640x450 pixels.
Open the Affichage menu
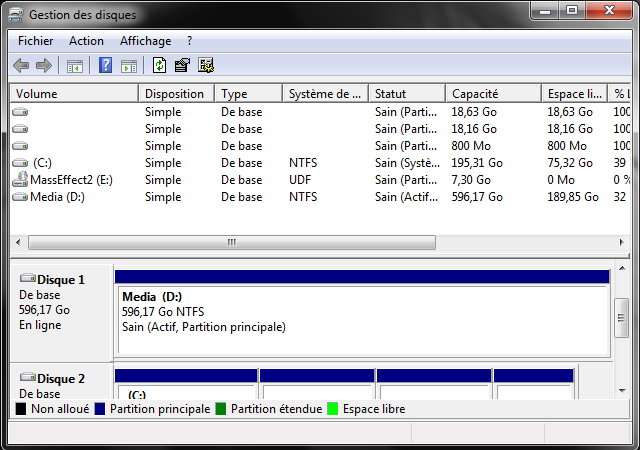coord(145,41)
